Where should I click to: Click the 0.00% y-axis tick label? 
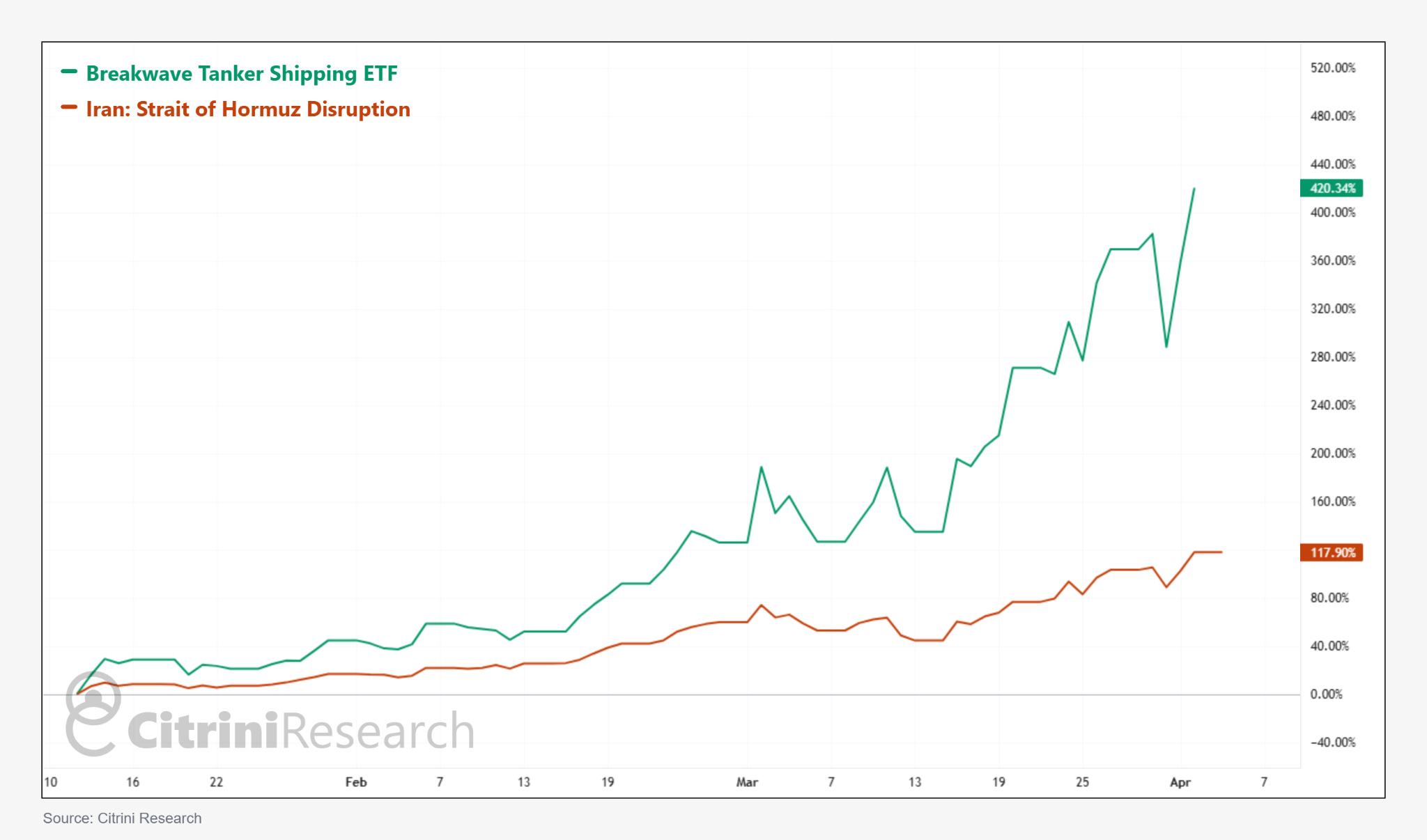pos(1325,694)
